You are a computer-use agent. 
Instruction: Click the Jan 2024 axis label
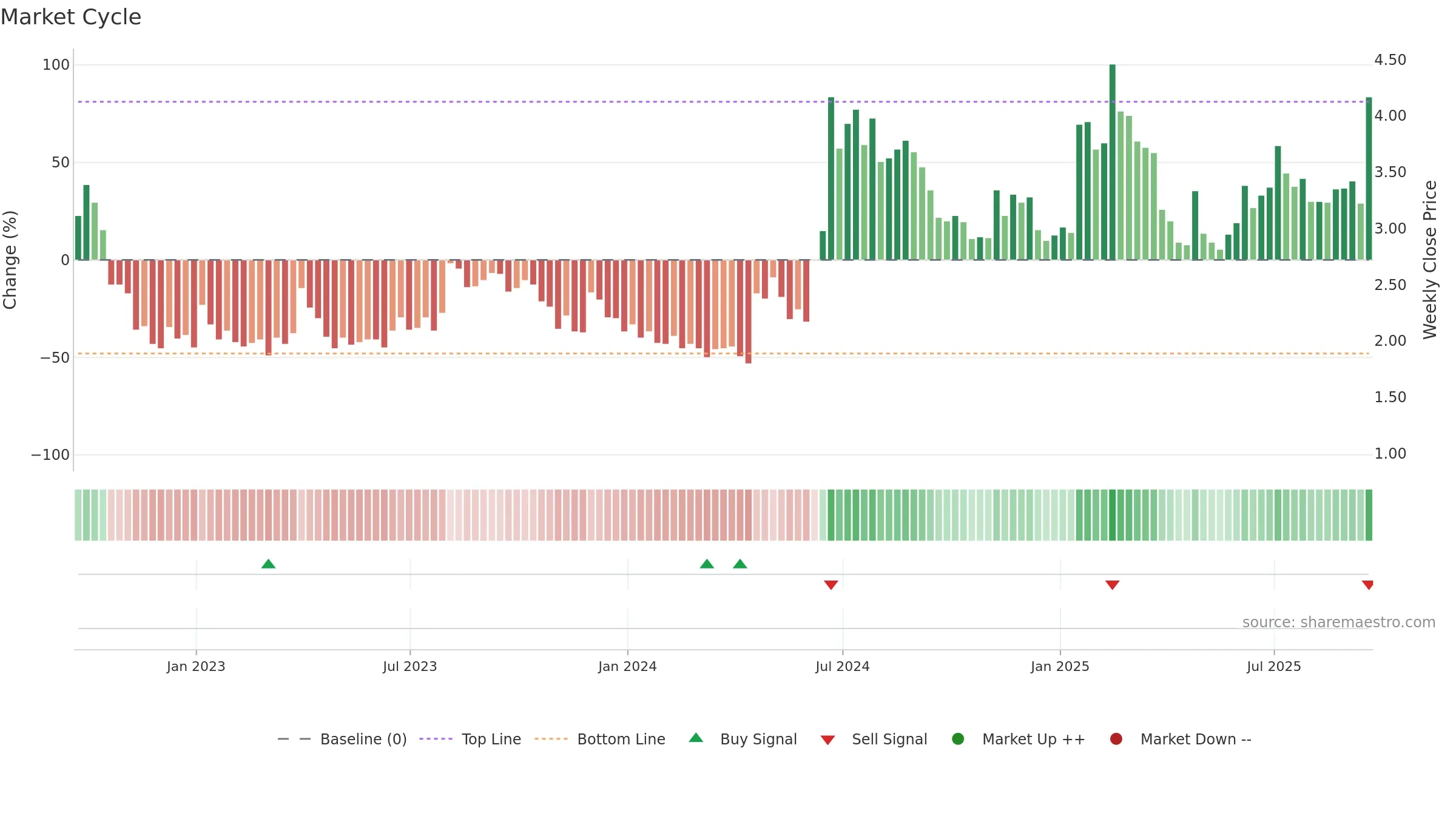click(627, 666)
